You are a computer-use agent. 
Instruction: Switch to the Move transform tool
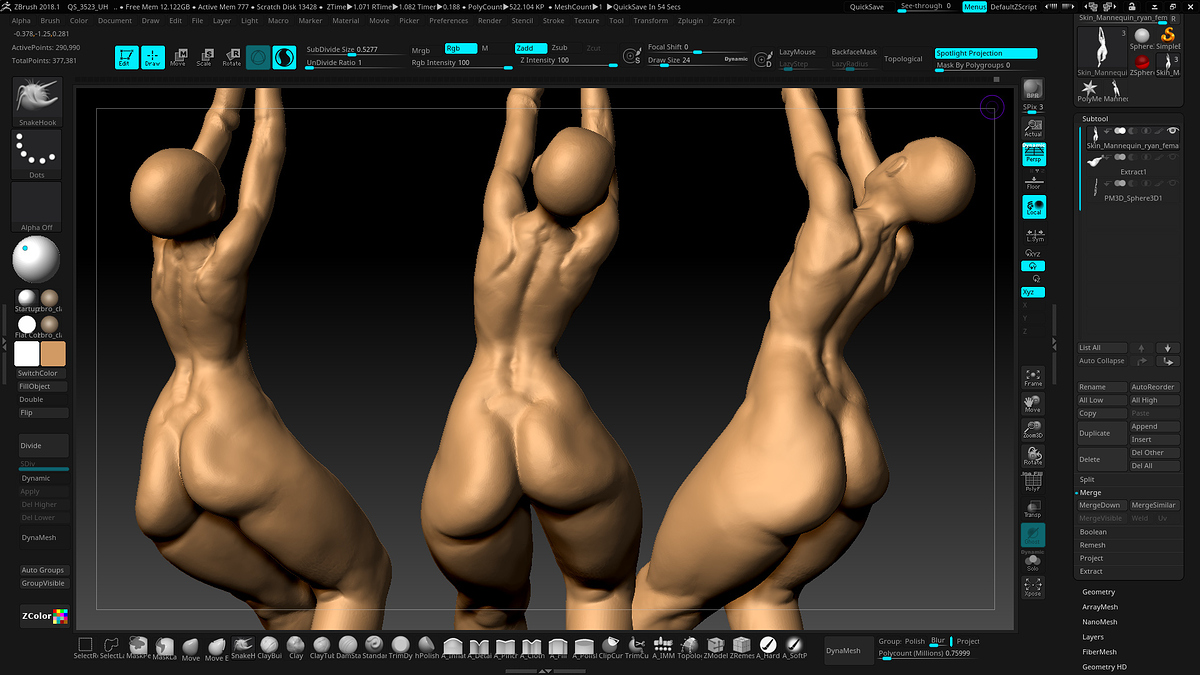point(178,58)
